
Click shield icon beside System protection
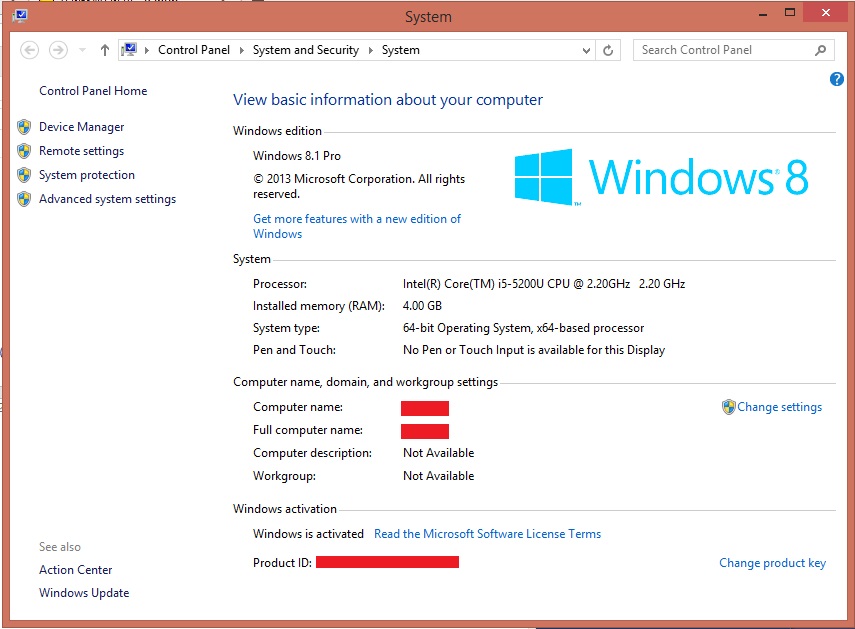[x=24, y=175]
